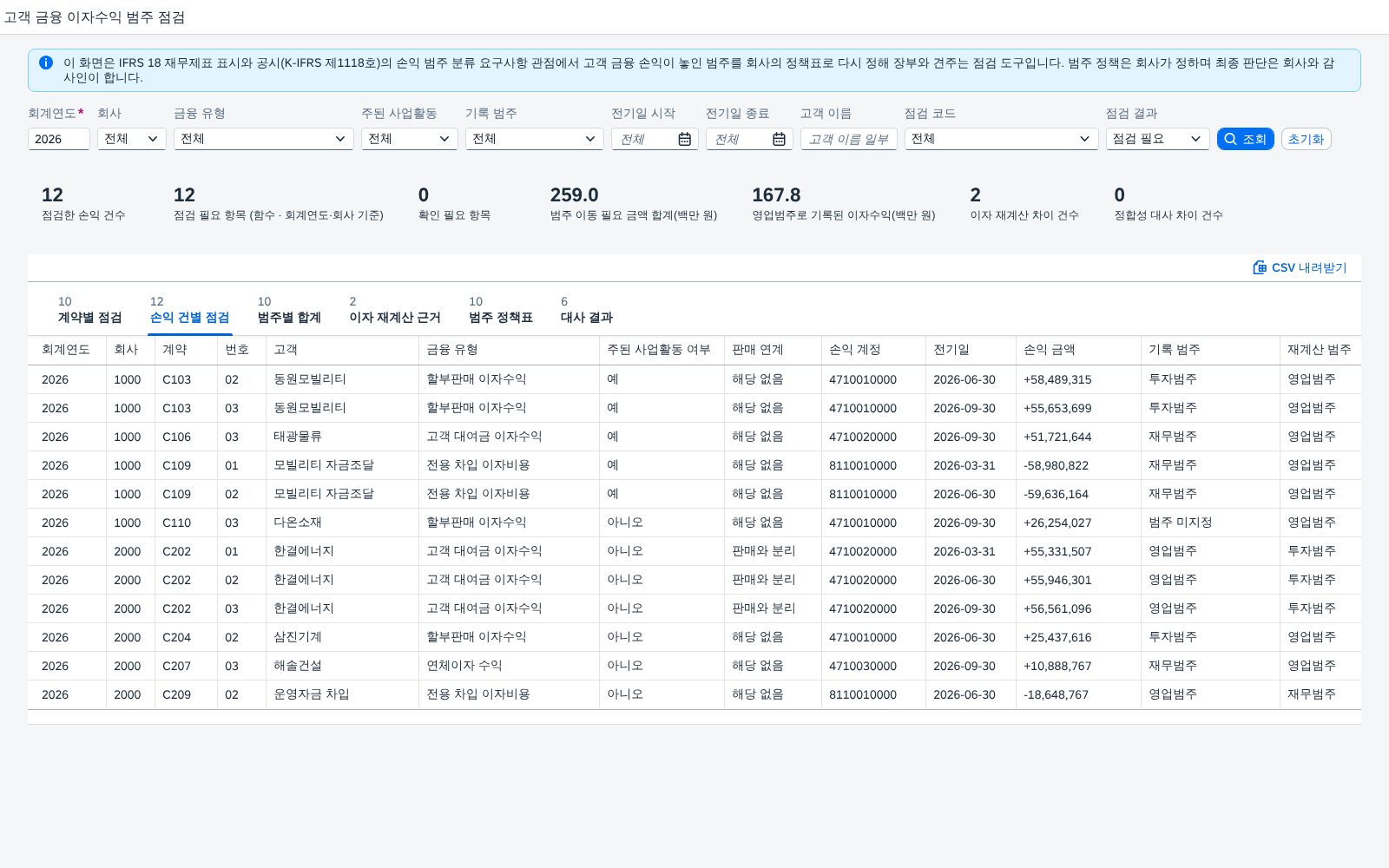The image size is (1389, 868).
Task: Click the 이자 재계산 차이 건수 indicator
Action: 1024,204
